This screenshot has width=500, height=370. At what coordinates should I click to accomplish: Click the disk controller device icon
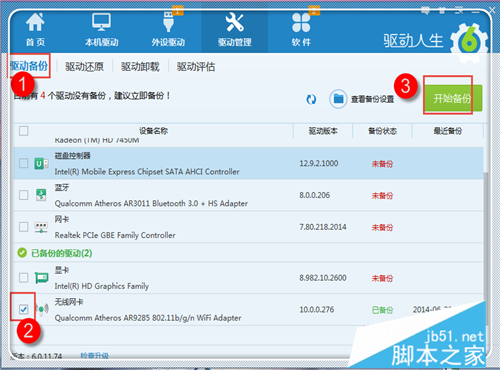pos(41,164)
